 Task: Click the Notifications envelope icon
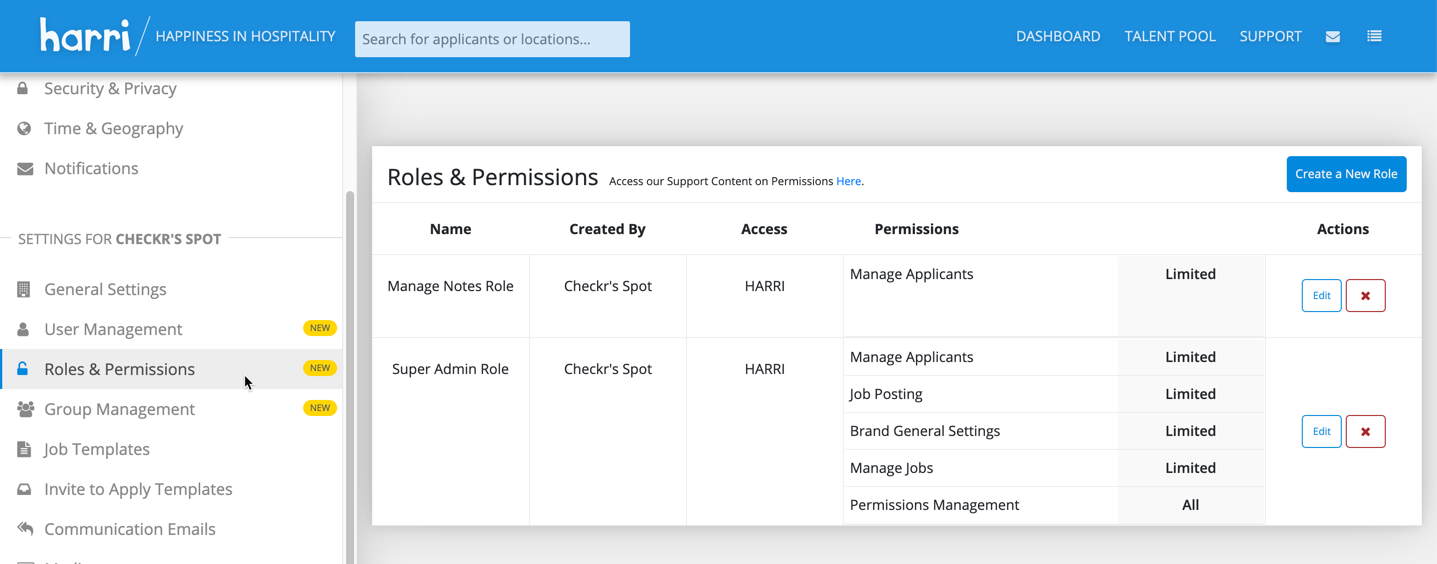coord(25,169)
